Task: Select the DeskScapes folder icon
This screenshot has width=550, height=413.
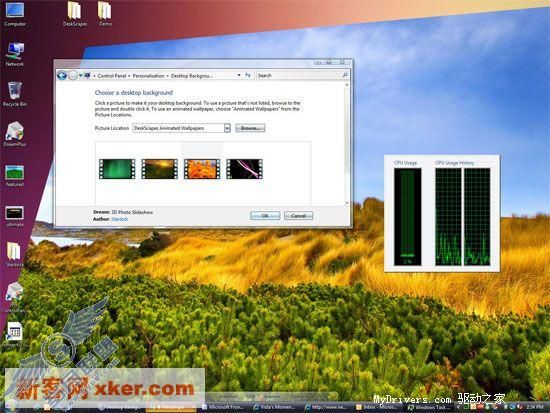Action: [x=75, y=14]
